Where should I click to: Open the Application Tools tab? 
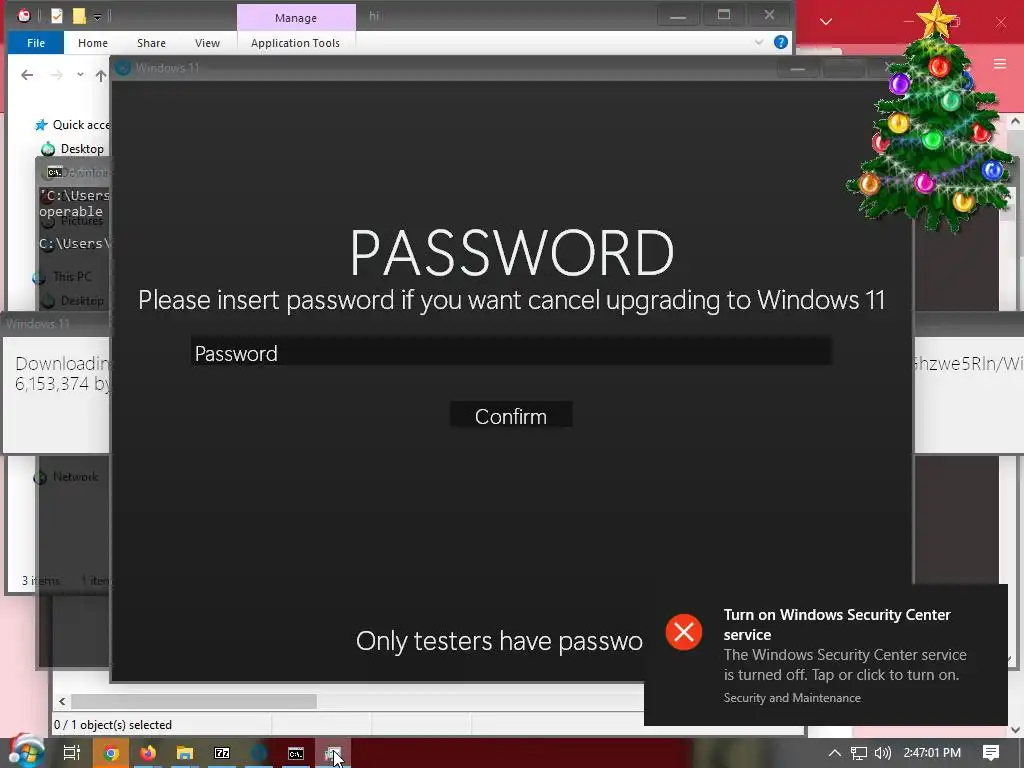coord(295,43)
